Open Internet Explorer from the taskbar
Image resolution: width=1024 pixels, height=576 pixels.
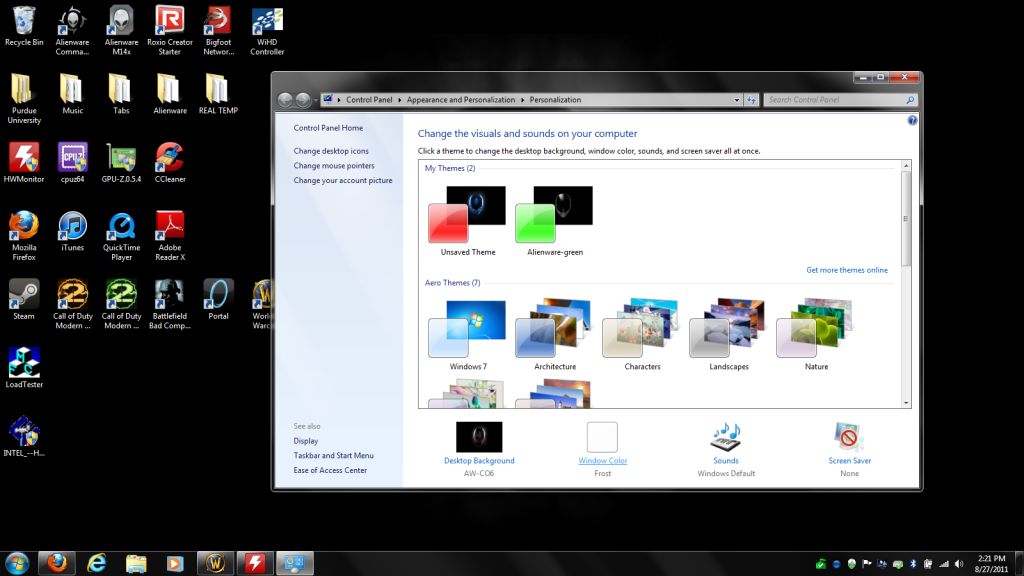[97, 563]
